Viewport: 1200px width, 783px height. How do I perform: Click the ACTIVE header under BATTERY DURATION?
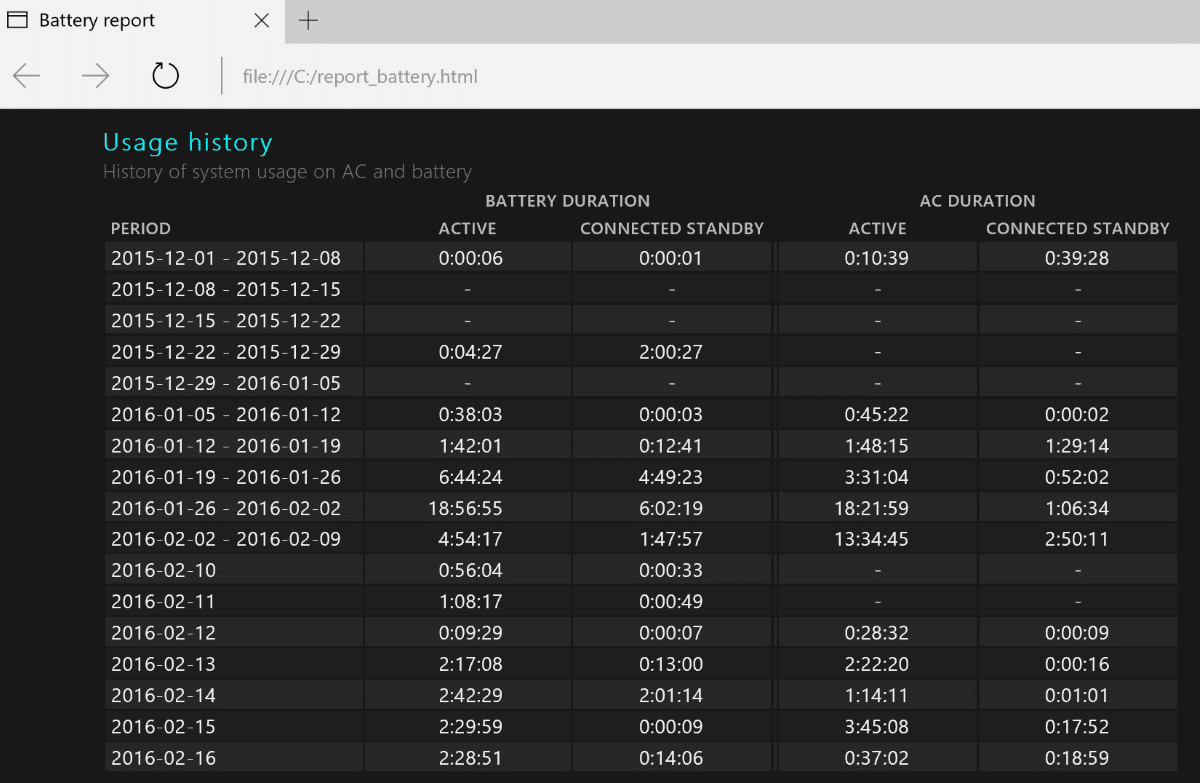coord(467,229)
